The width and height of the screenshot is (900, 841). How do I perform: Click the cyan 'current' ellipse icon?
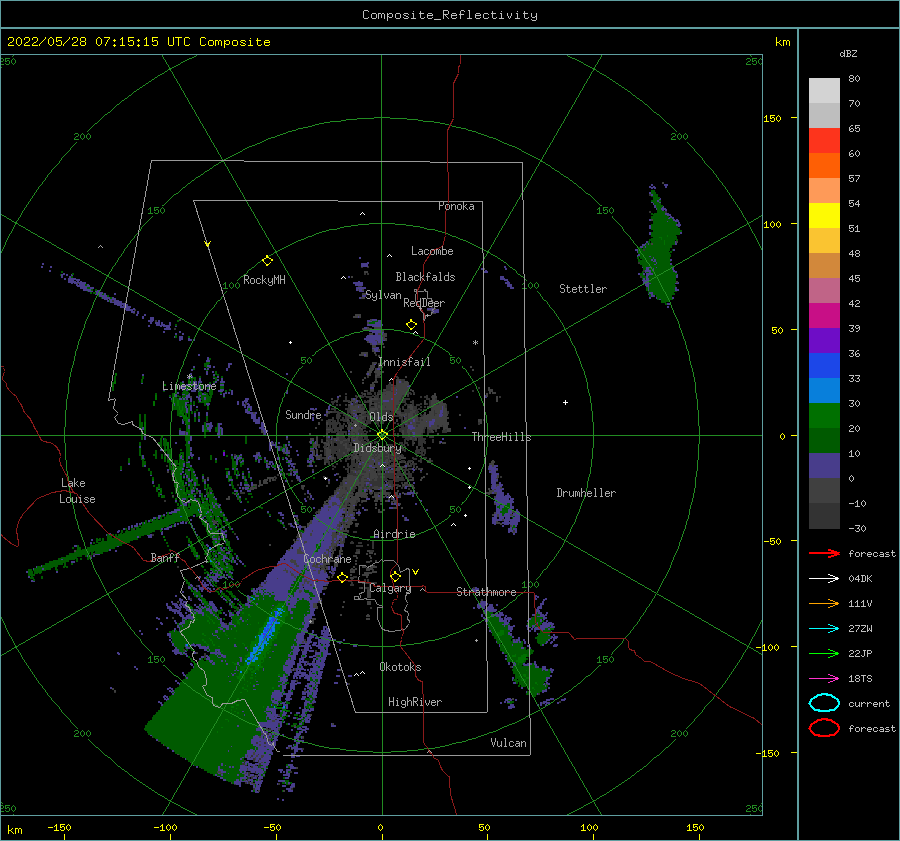point(824,703)
